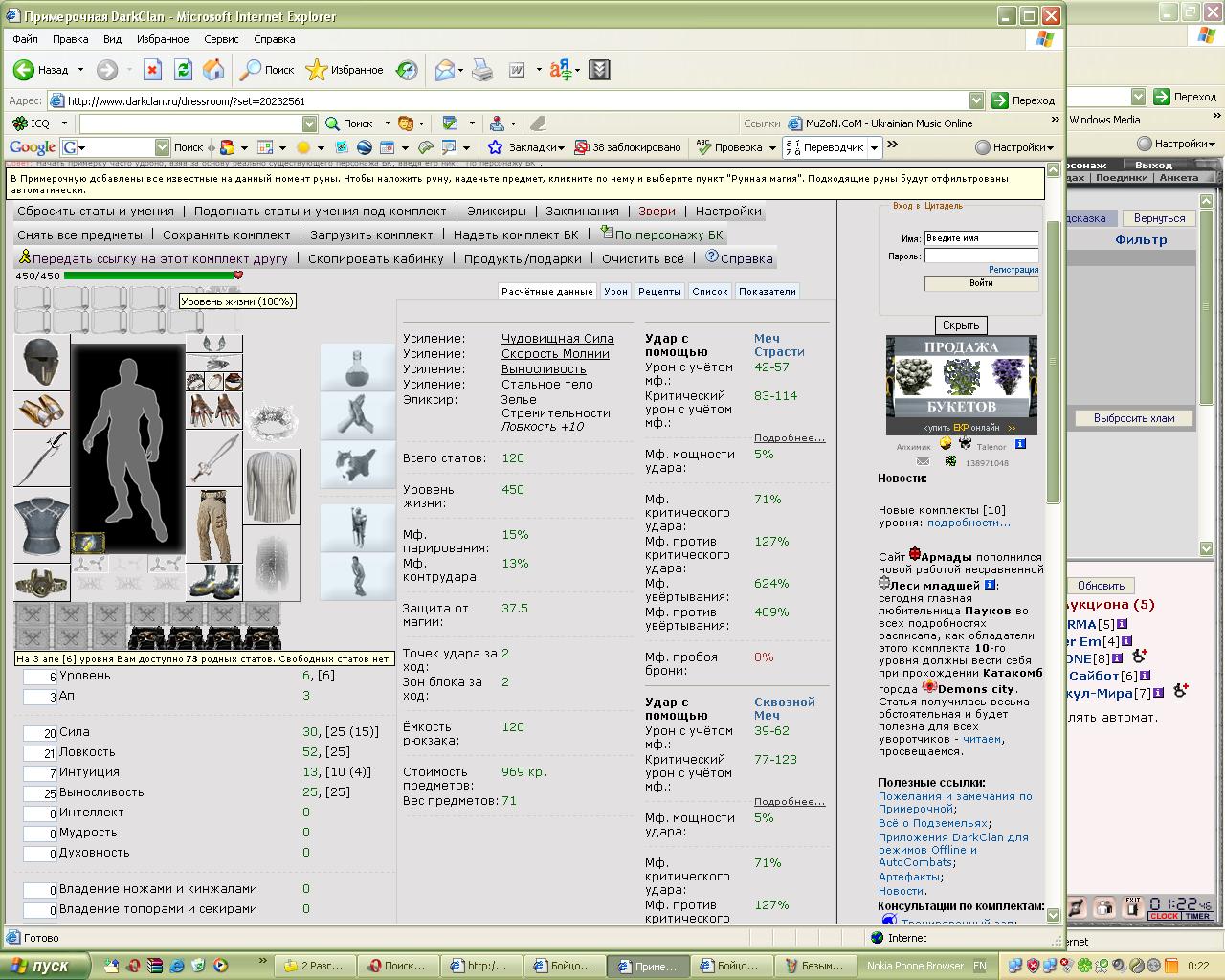Open the ICQ toolbar search dropdown
This screenshot has width=1225, height=980.
pyautogui.click(x=309, y=123)
